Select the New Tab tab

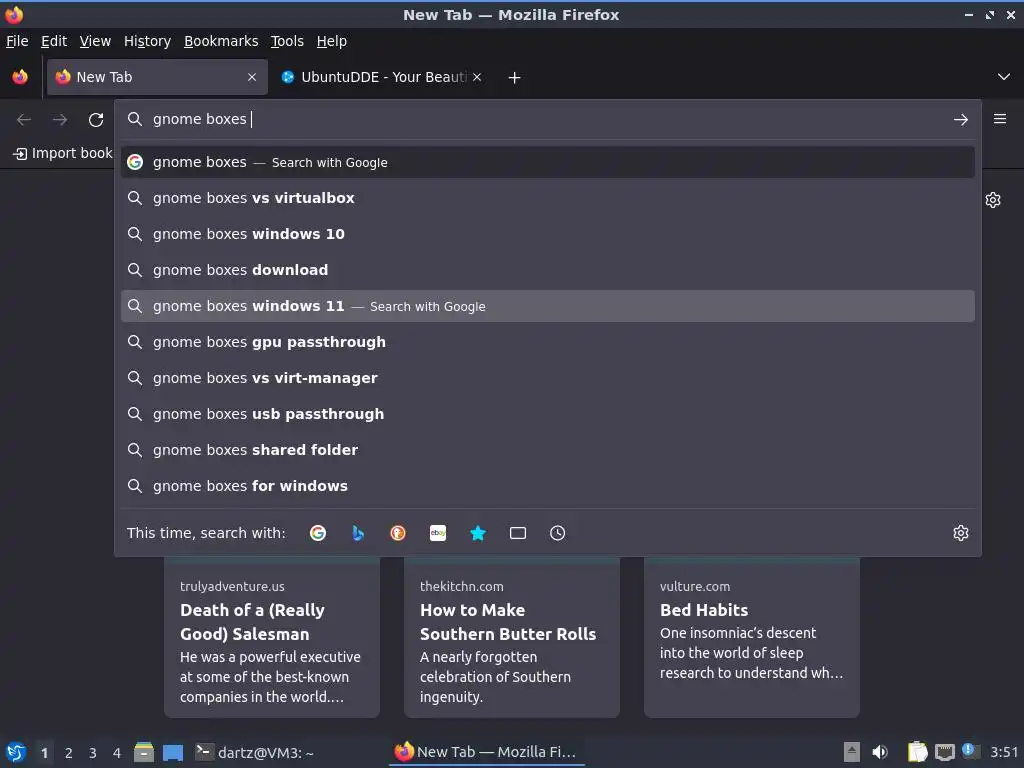[x=157, y=77]
